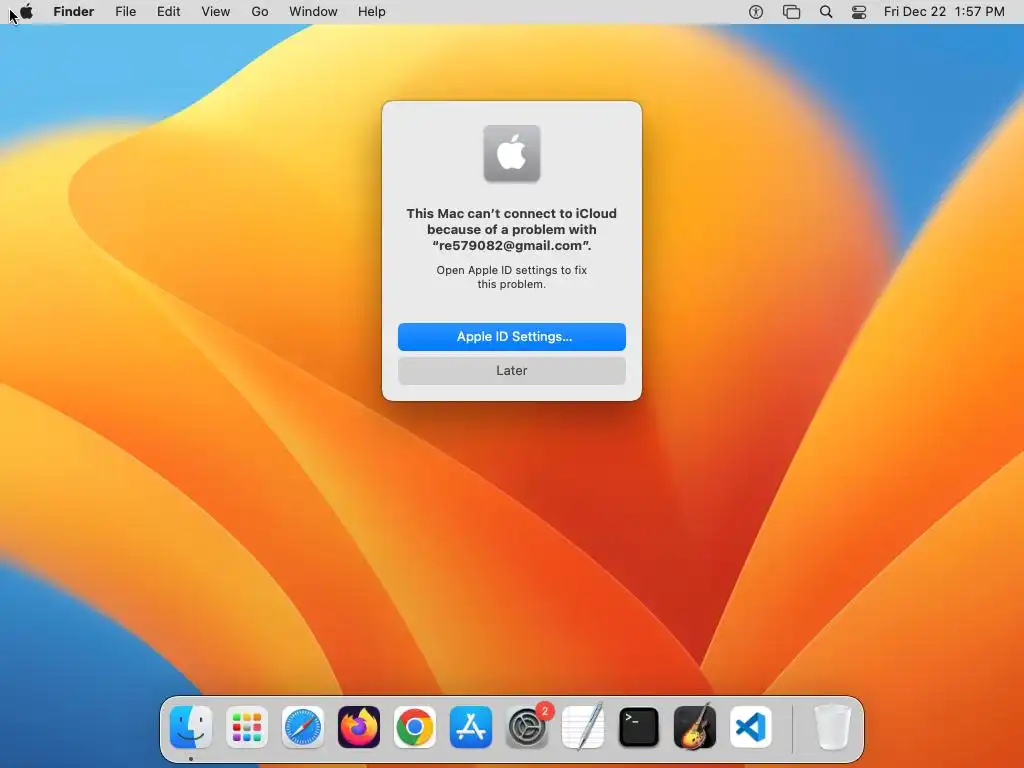Open the View menu

[x=216, y=12]
